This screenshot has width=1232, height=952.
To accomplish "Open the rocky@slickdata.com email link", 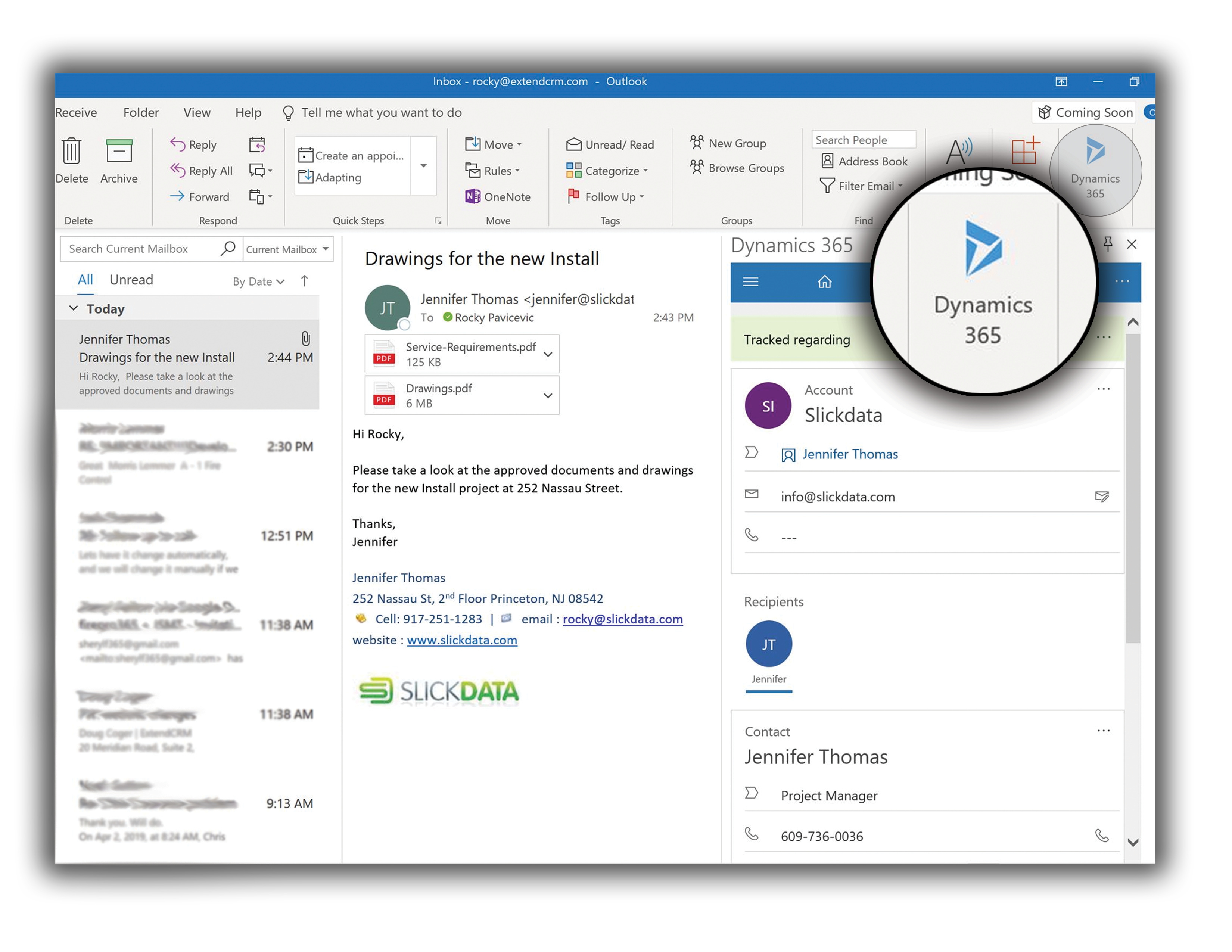I will point(623,619).
